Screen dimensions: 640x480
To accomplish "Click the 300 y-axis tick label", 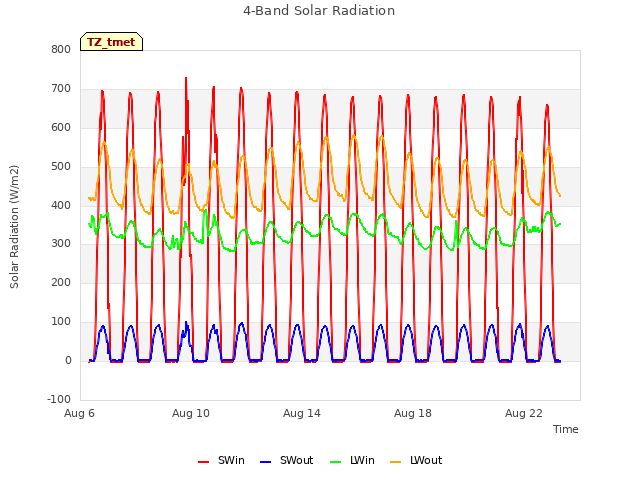I will (x=61, y=244).
